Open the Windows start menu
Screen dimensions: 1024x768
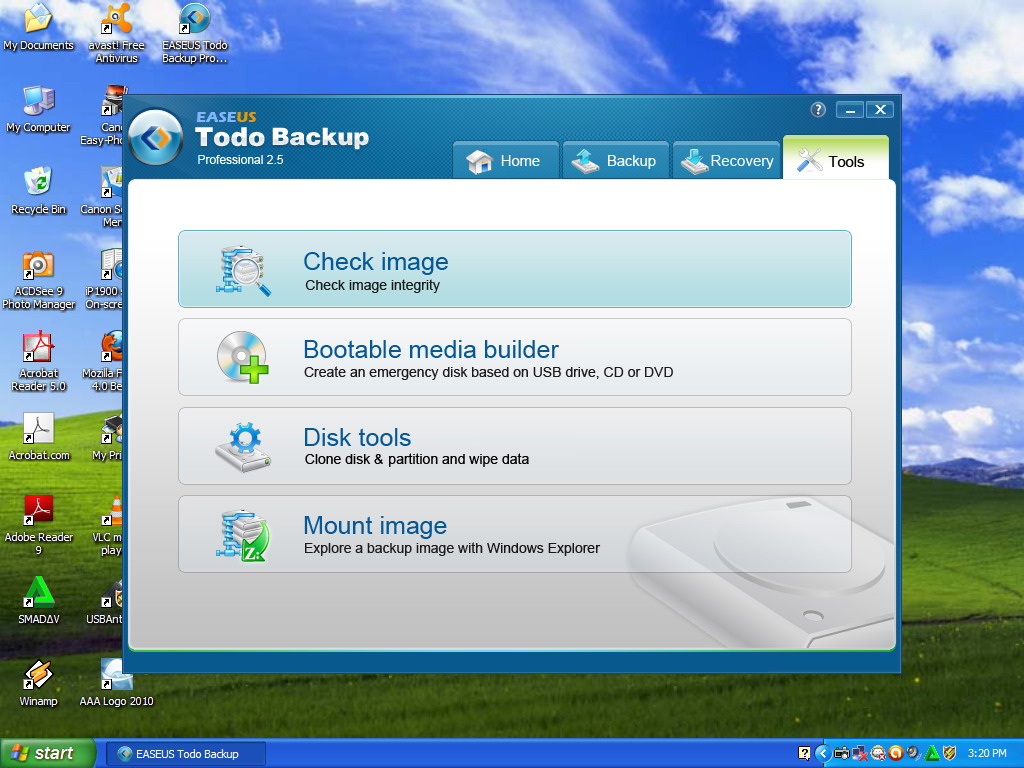pyautogui.click(x=47, y=753)
